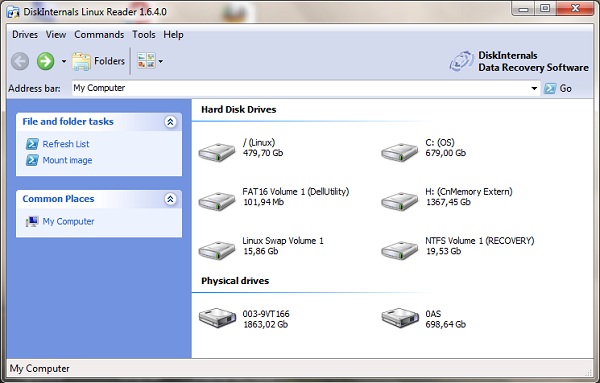Click the My Computer status bar text
Image resolution: width=600 pixels, height=383 pixels.
tap(40, 369)
